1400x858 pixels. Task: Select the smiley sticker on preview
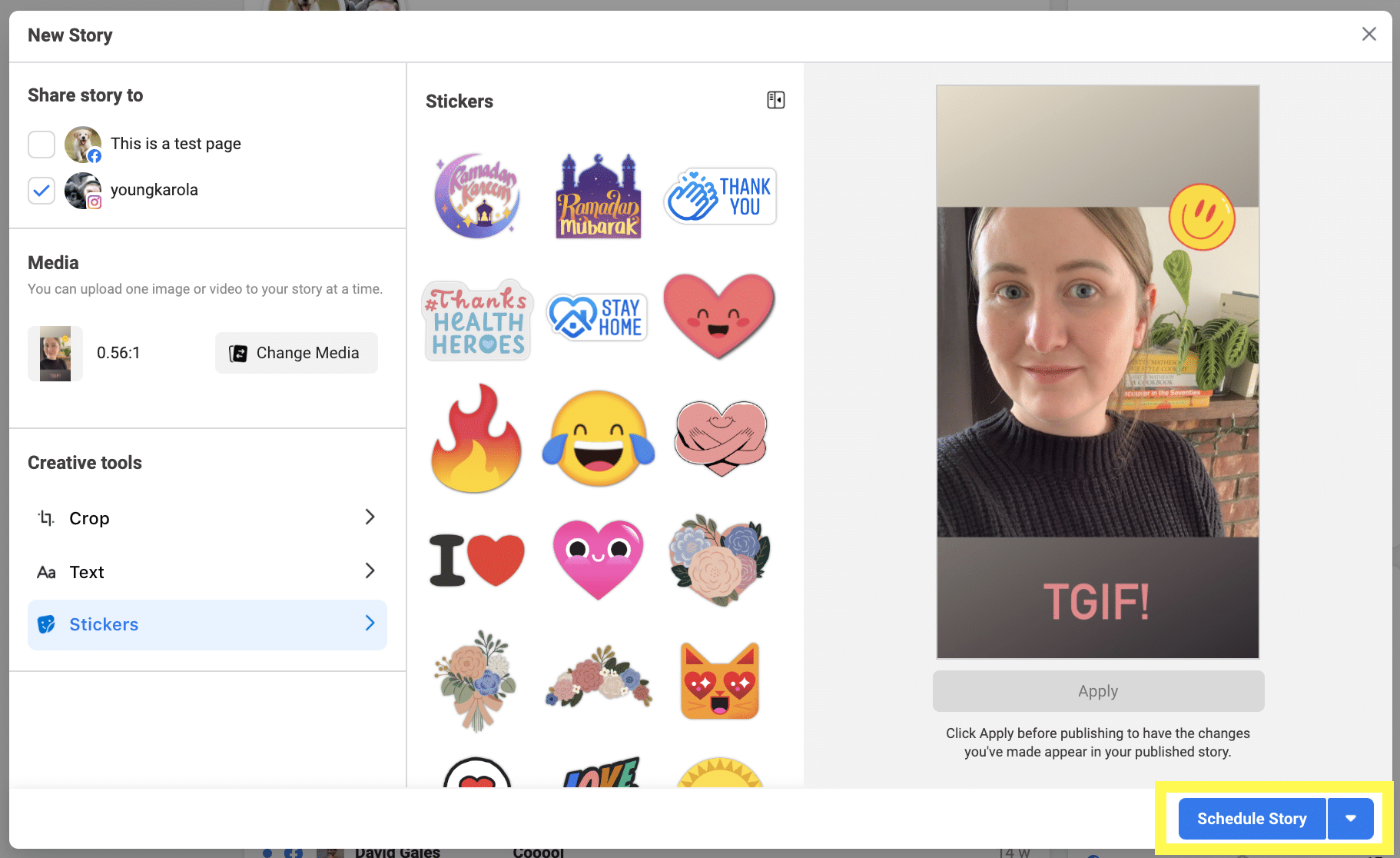pyautogui.click(x=1202, y=218)
